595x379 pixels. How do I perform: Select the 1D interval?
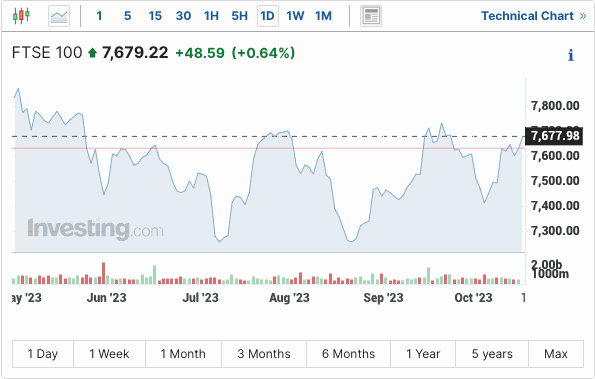pyautogui.click(x=268, y=16)
